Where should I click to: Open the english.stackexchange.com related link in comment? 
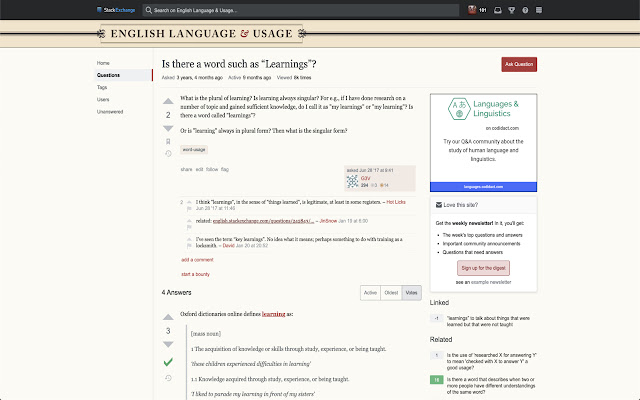pyautogui.click(x=263, y=221)
